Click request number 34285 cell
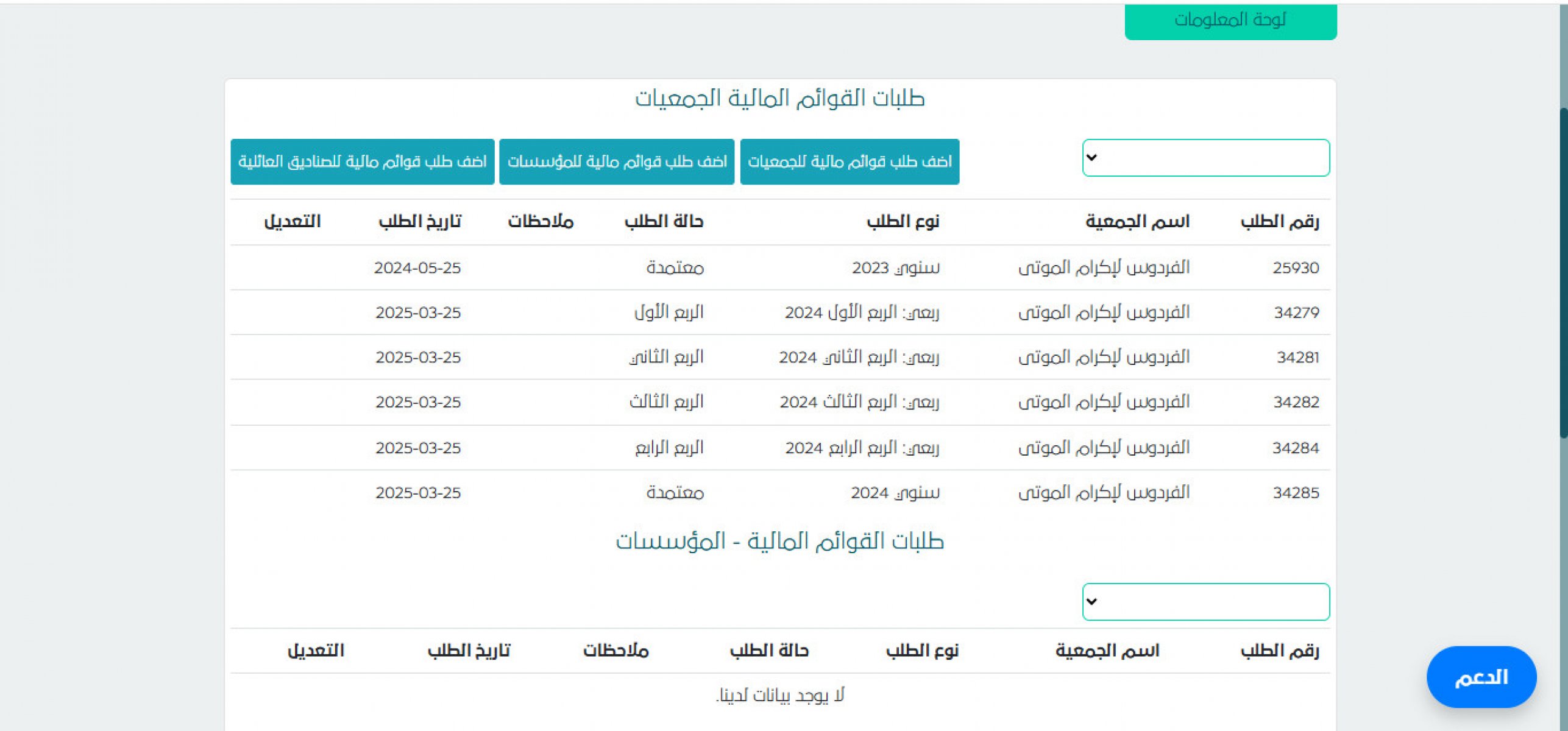 tap(1295, 493)
